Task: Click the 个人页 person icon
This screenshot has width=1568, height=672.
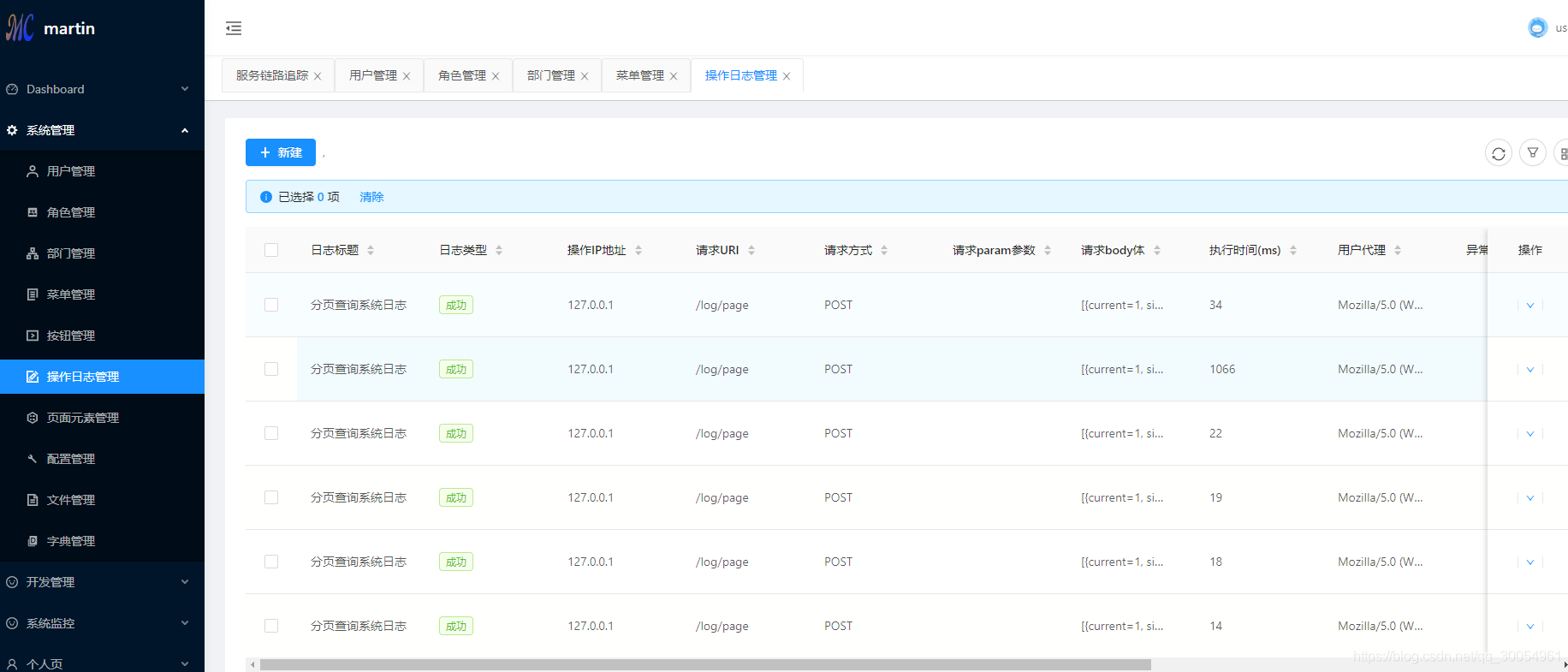Action: click(x=12, y=664)
